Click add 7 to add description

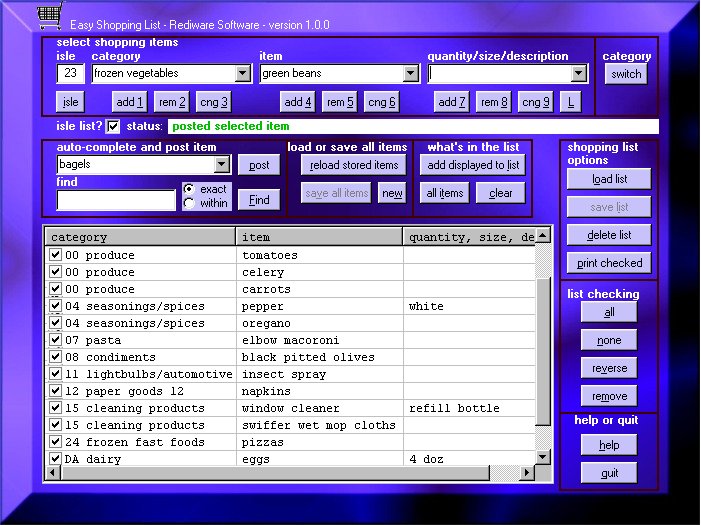(x=452, y=102)
